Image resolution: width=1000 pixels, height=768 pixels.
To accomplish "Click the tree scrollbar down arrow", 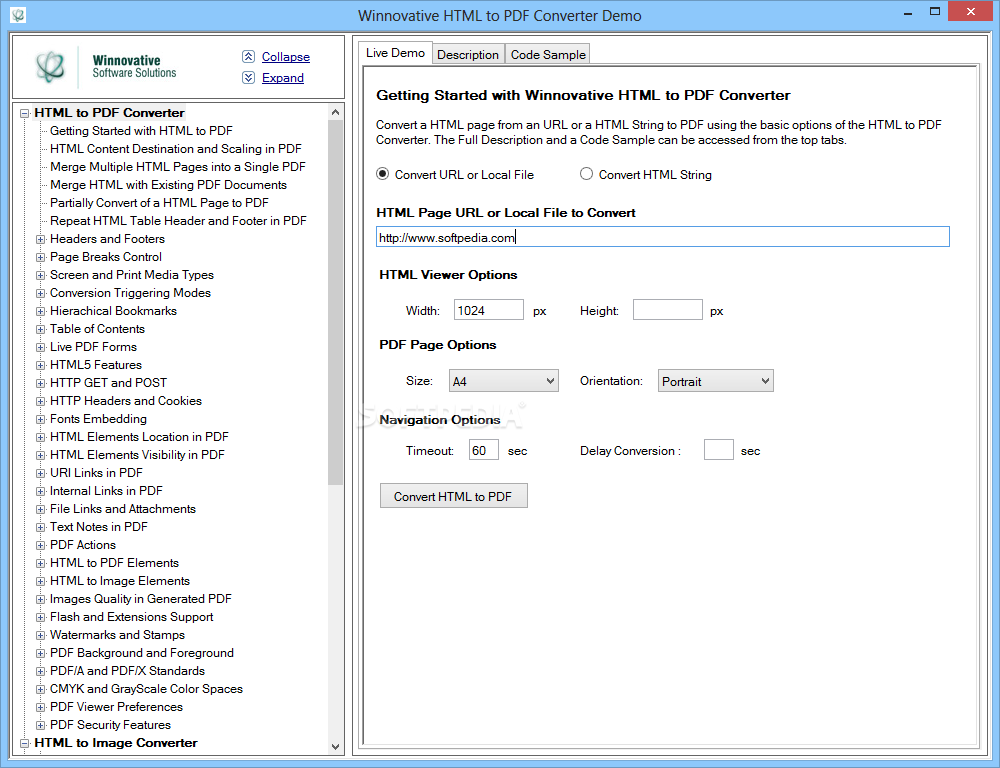I will [x=335, y=746].
